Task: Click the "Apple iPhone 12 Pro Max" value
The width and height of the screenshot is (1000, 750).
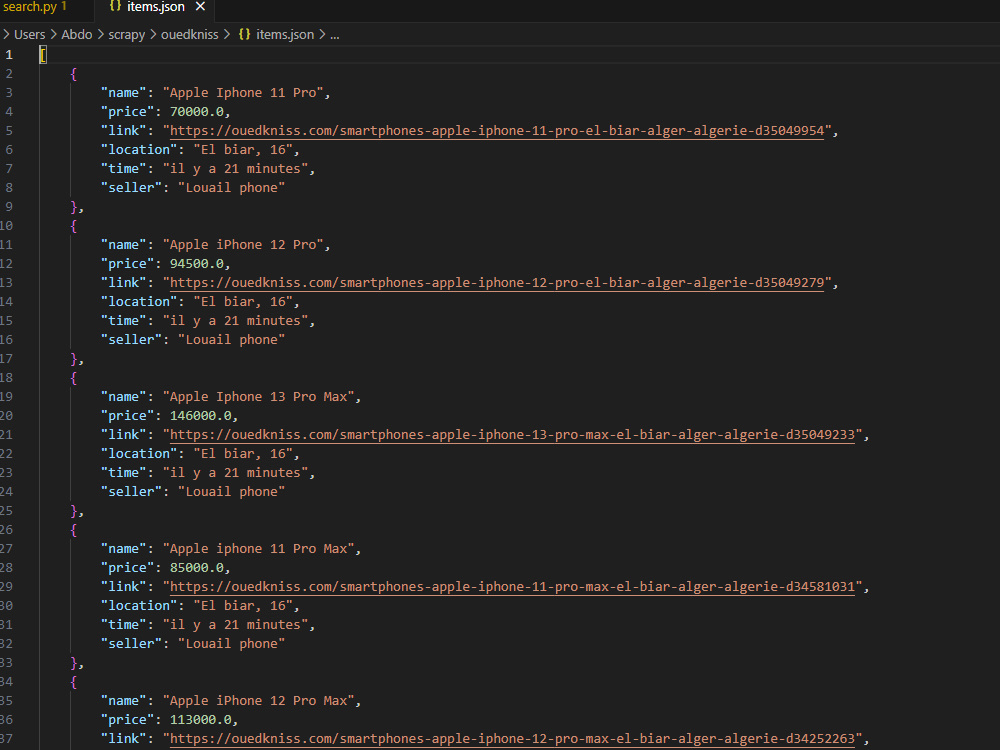Action: [258, 701]
